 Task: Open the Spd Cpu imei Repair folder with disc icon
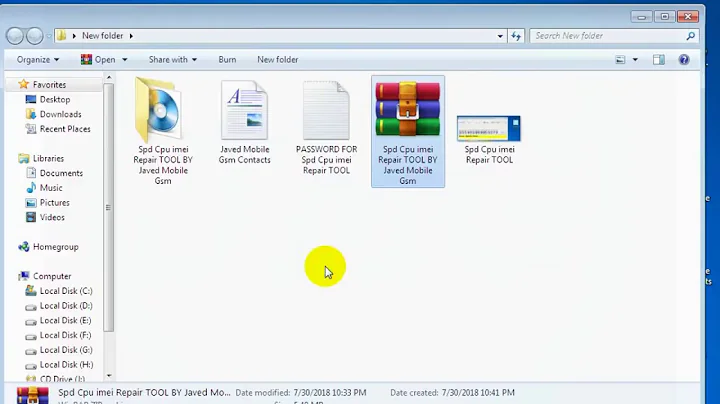(x=163, y=131)
